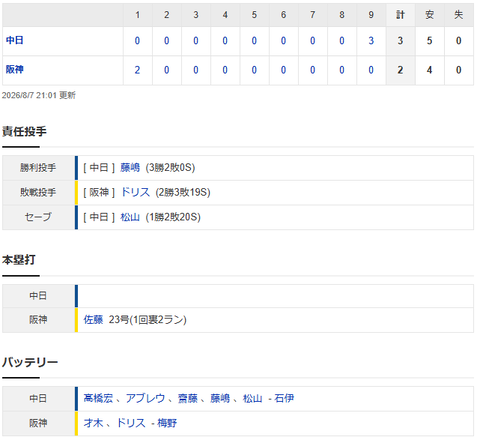Open 中日 1st inning score of 0
480x443 pixels.
tap(137, 41)
